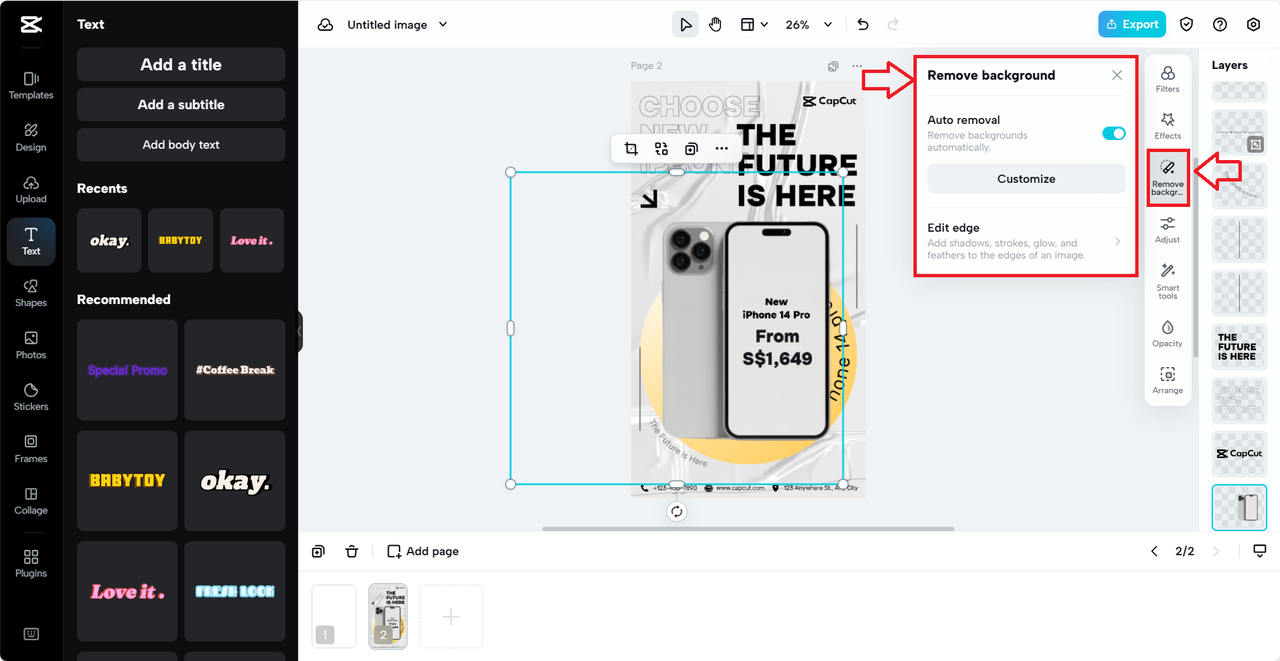This screenshot has width=1280, height=661.
Task: Click Add body text button
Action: (181, 144)
